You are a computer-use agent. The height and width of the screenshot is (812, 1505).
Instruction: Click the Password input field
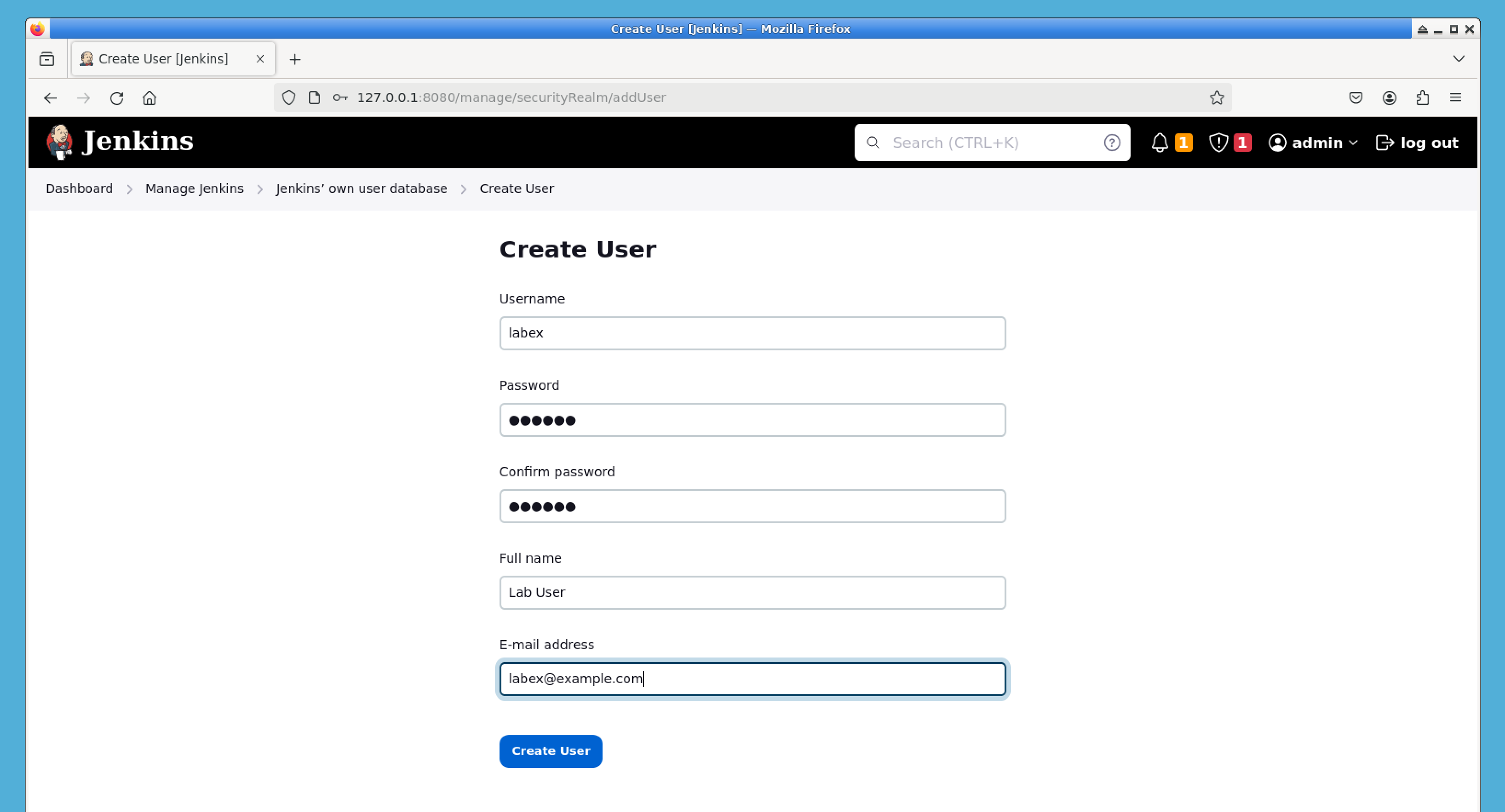tap(752, 419)
